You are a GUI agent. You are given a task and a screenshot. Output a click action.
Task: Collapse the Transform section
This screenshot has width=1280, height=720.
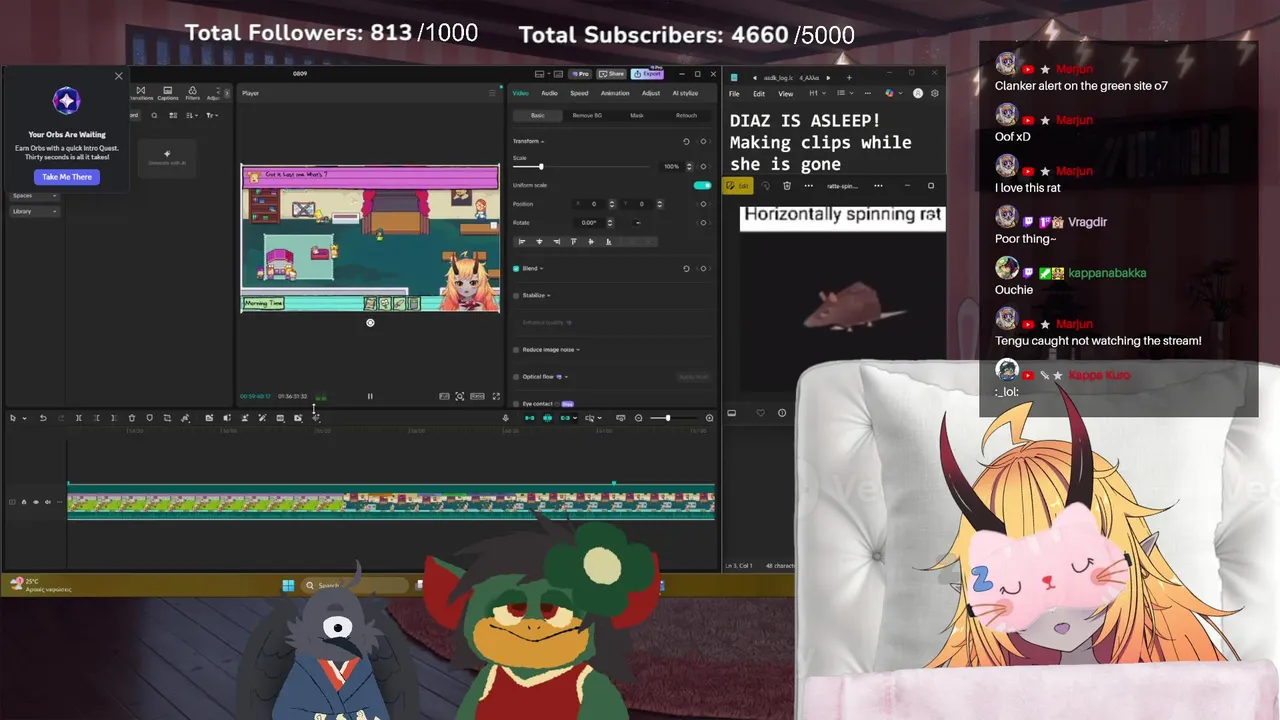(x=543, y=141)
